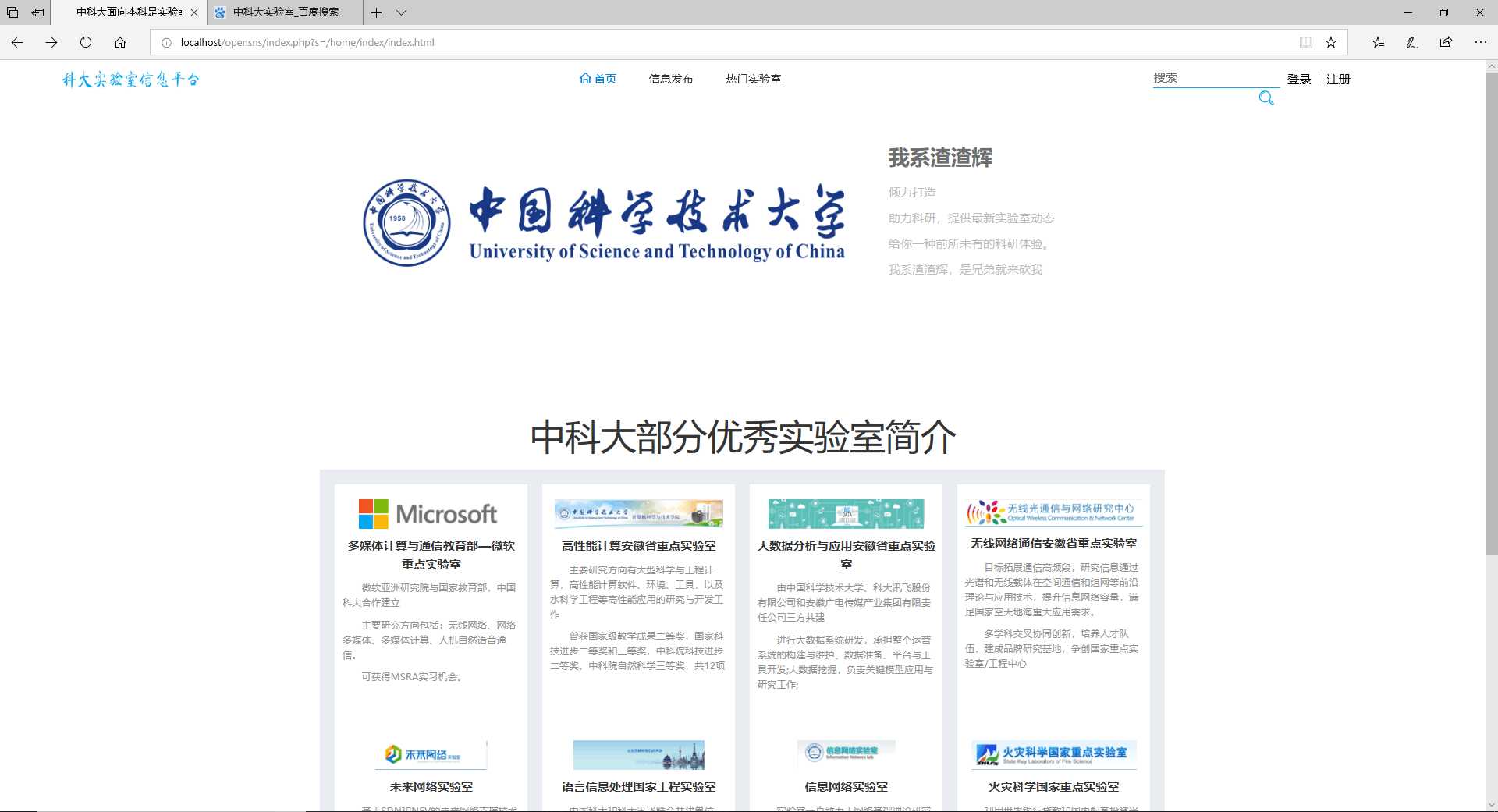Click the 火灾科学国家重点实验室 logo image
Viewport: 1498px width, 812px height.
pyautogui.click(x=1053, y=754)
